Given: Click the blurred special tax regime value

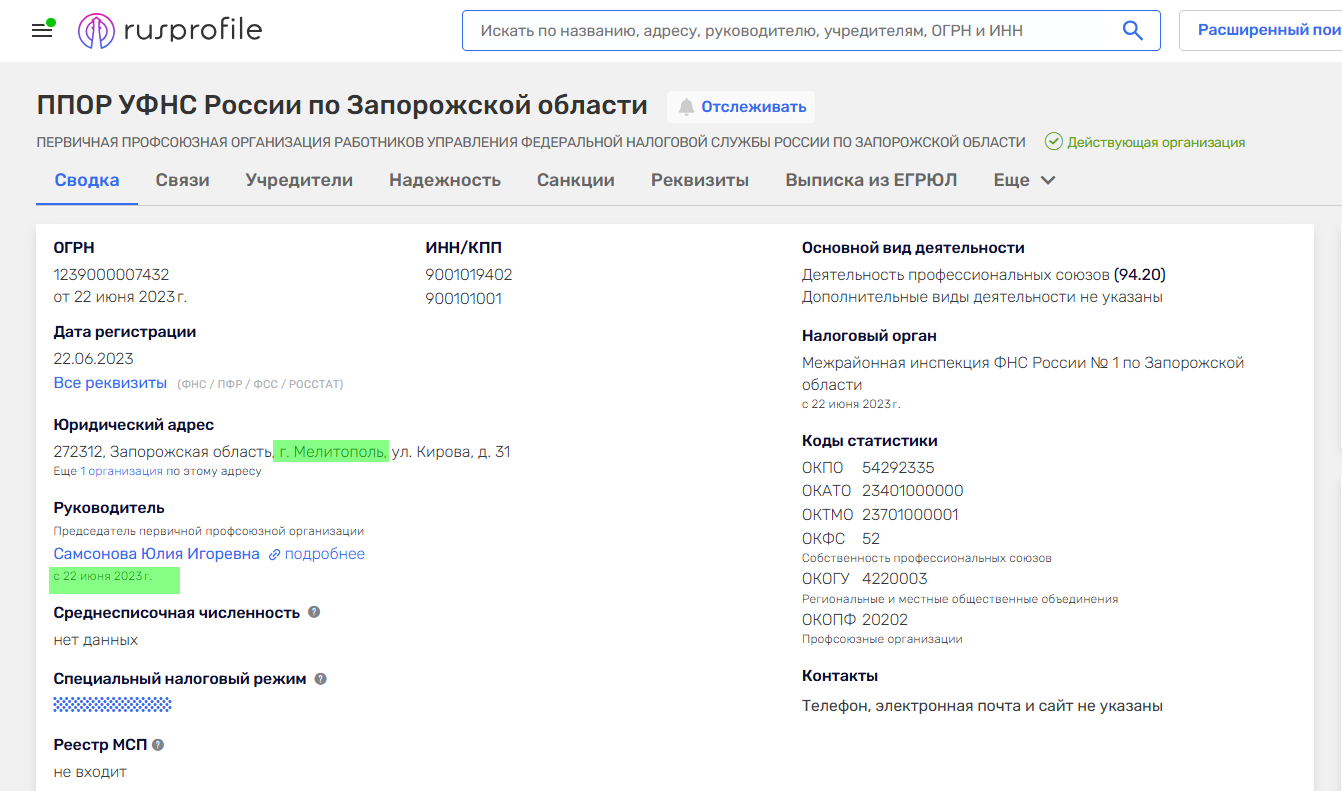Looking at the screenshot, I should tap(112, 705).
